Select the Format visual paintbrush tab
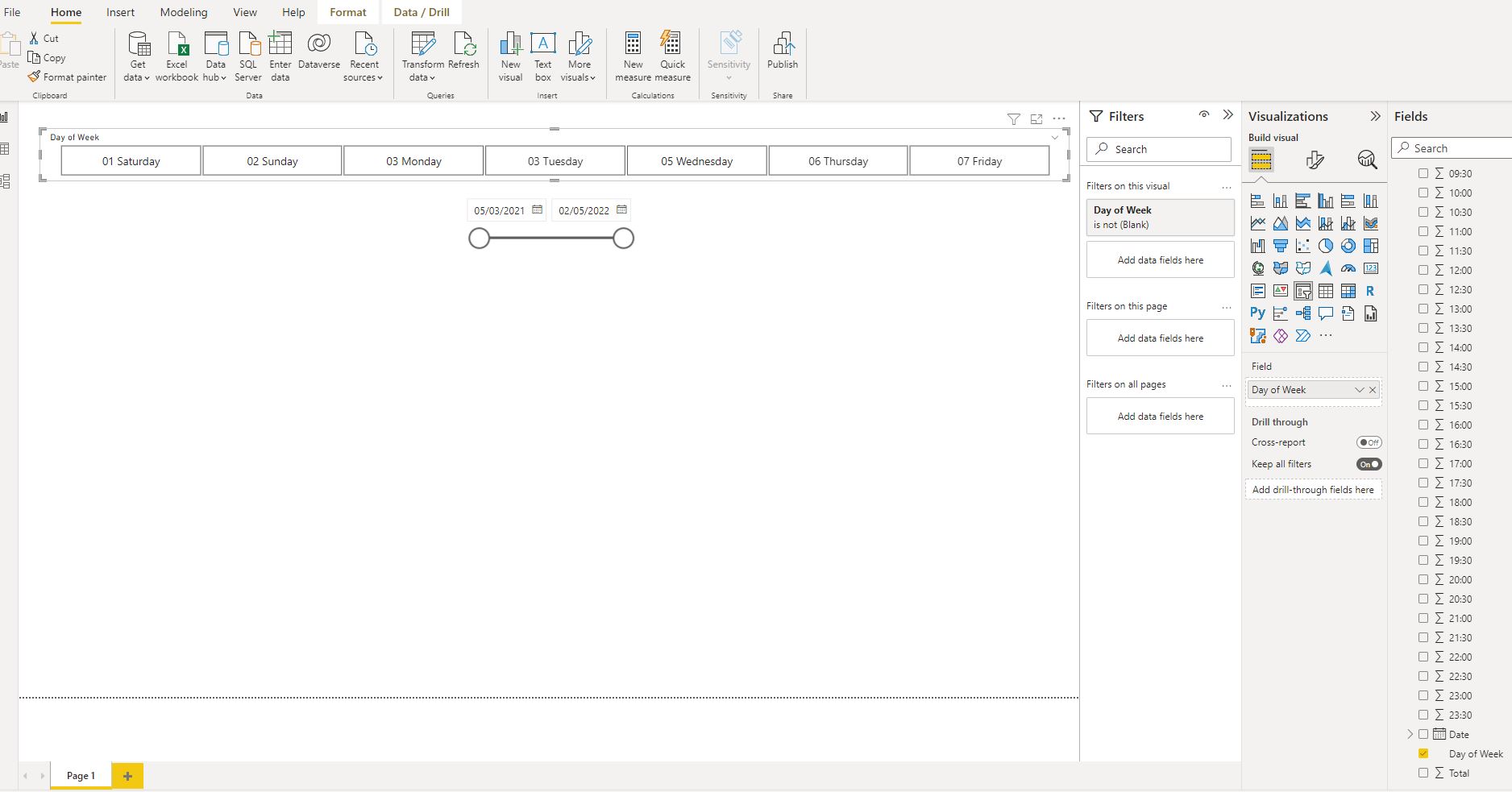 [x=1315, y=160]
